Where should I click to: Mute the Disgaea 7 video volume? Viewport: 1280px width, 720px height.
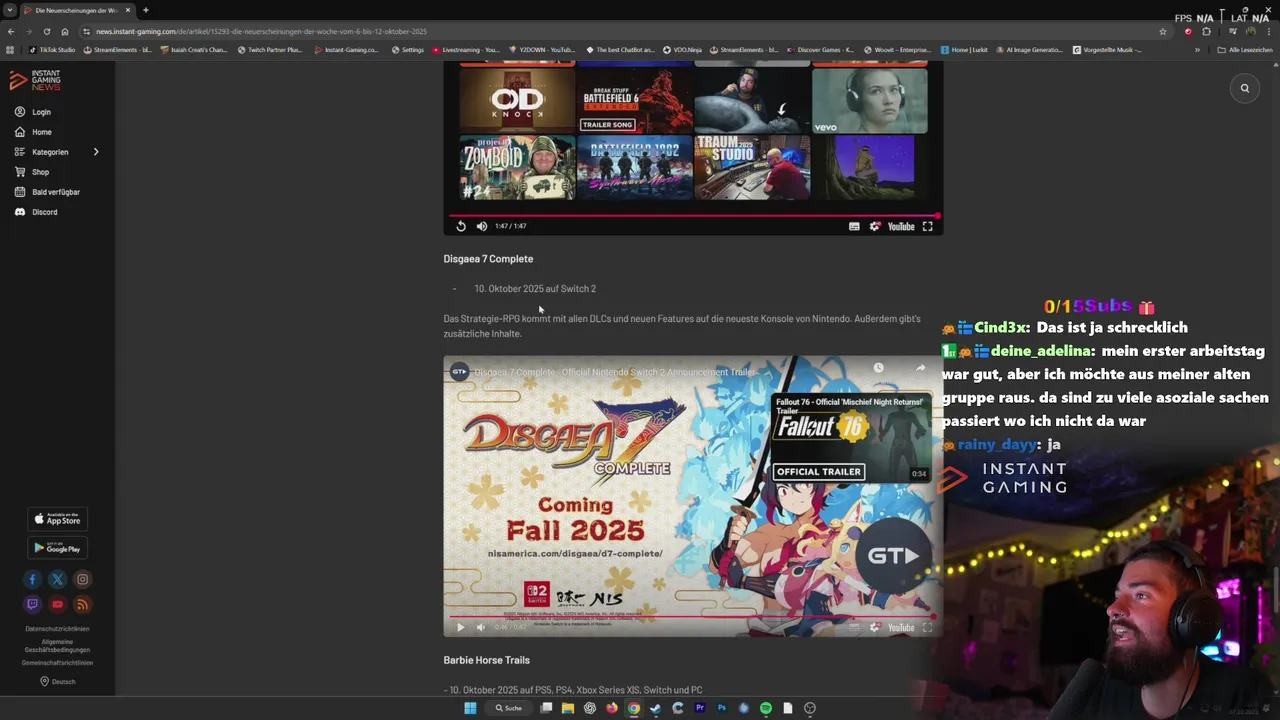coord(481,627)
